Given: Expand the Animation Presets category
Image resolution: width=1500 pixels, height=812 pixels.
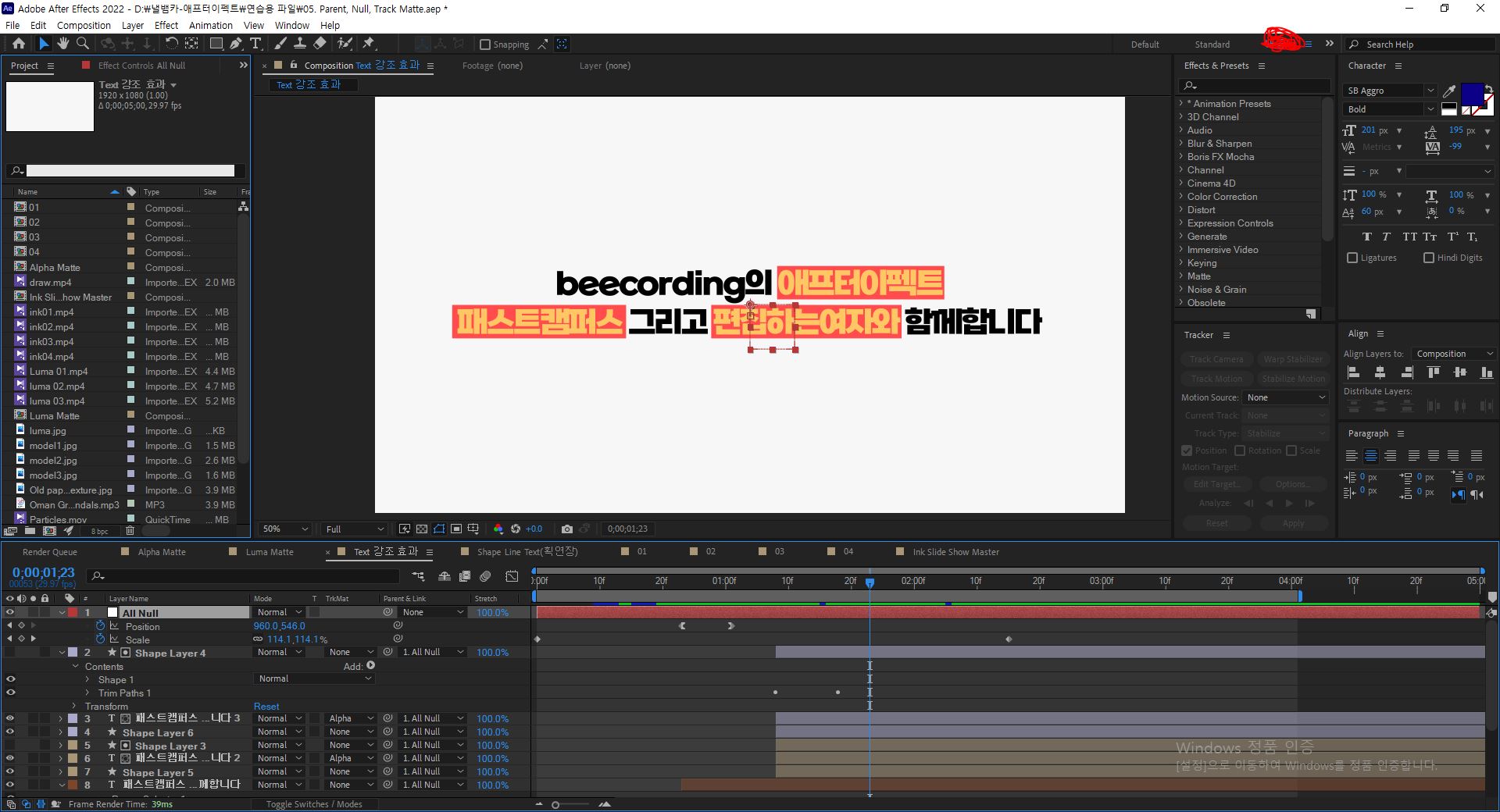Looking at the screenshot, I should pos(1181,103).
